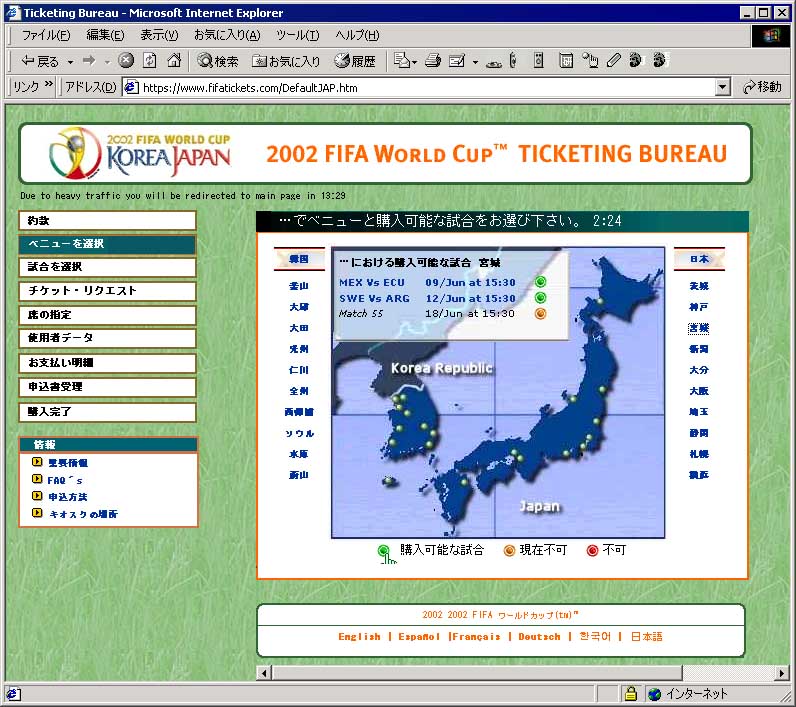This screenshot has height=707, width=796.
Task: Open the Forward button history dropdown arrow
Action: point(107,62)
